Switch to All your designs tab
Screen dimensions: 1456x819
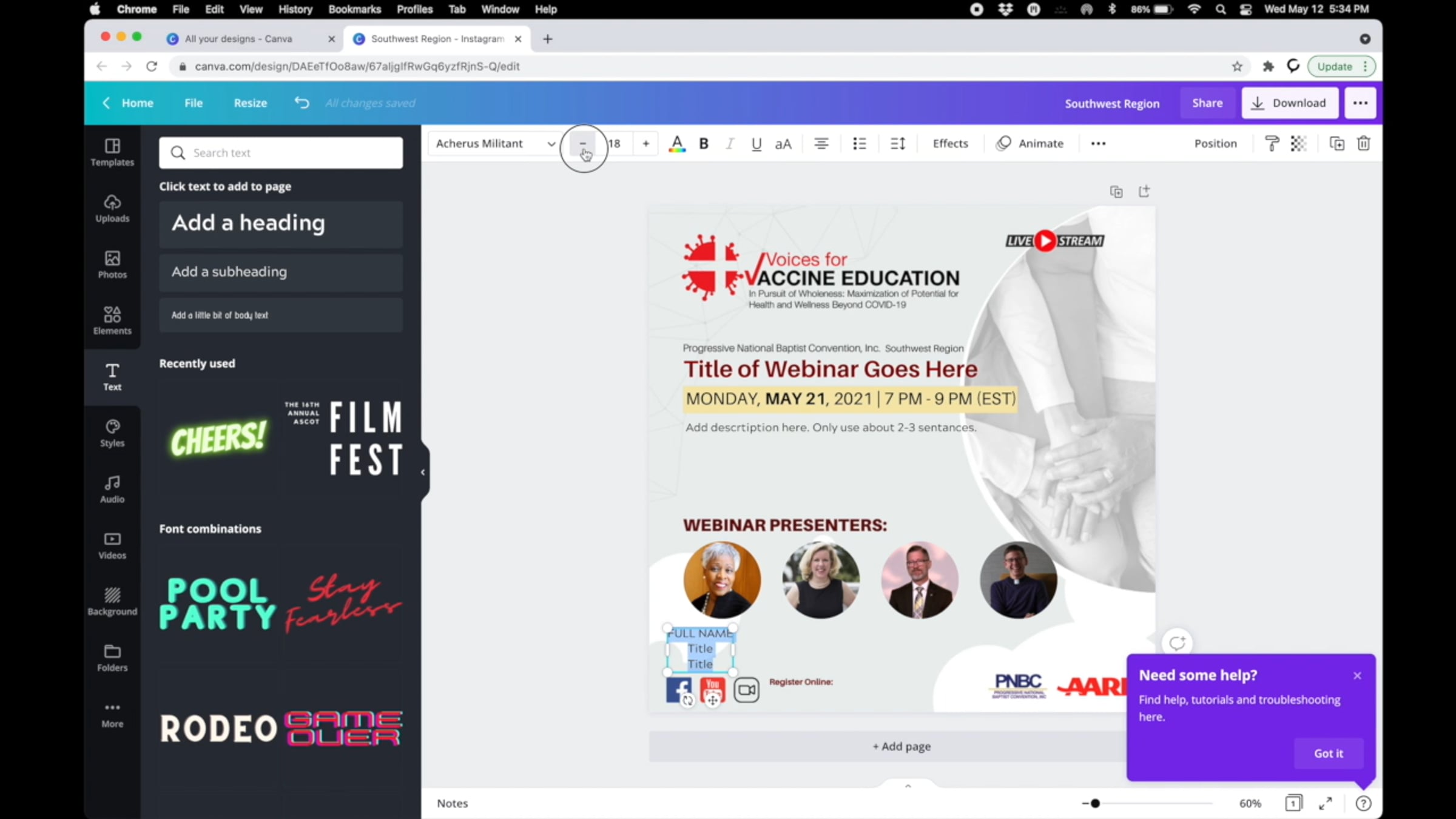238,39
